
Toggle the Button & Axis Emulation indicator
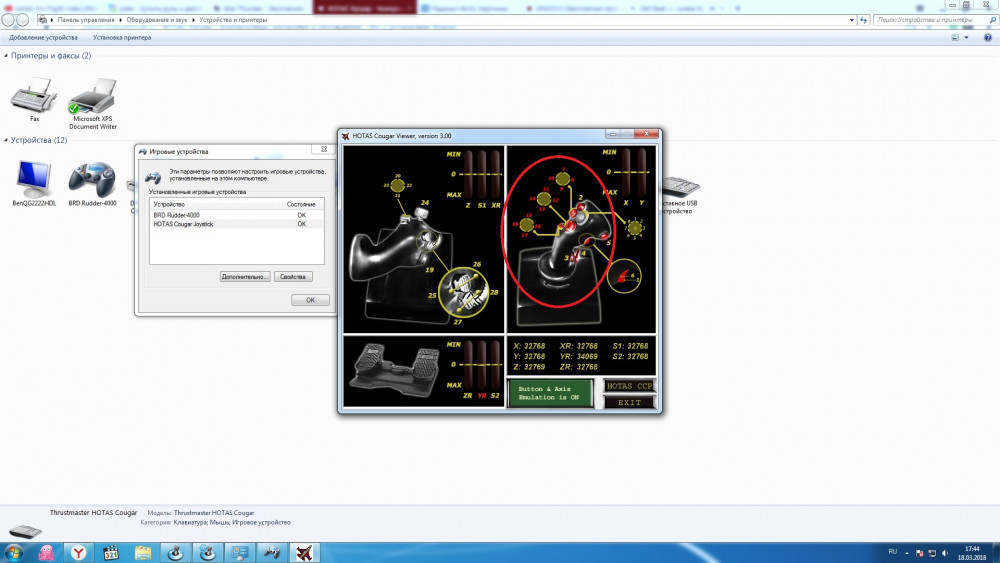point(549,393)
